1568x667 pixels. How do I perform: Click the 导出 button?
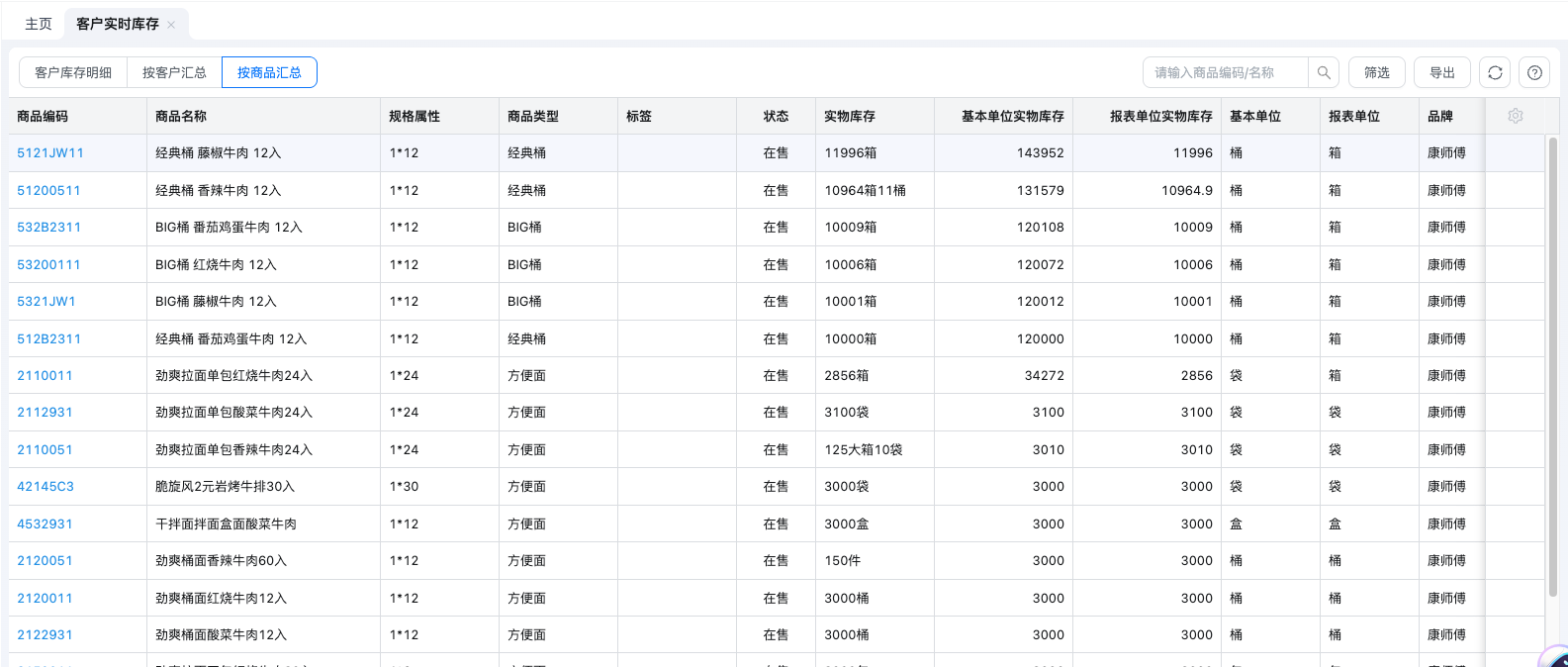1442,72
